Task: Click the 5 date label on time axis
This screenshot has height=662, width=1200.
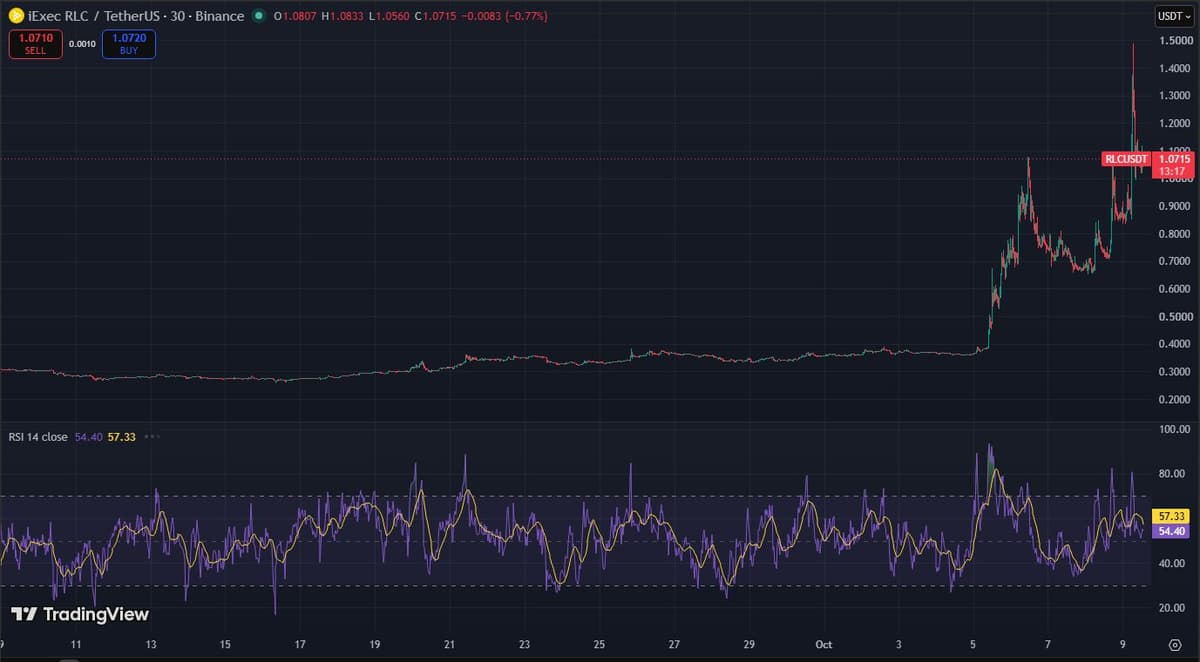Action: point(974,644)
